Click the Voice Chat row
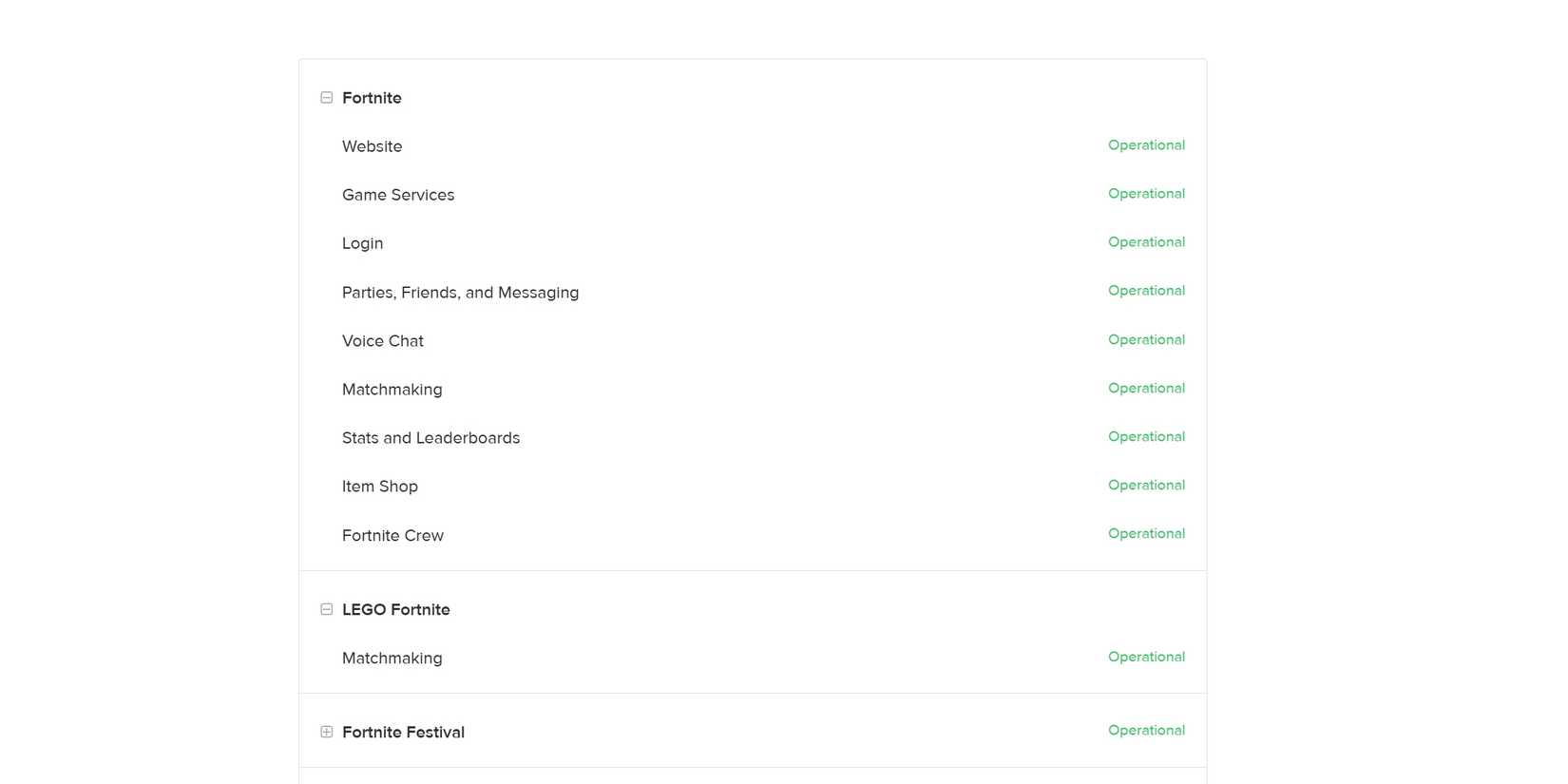The height and width of the screenshot is (784, 1568). click(382, 341)
